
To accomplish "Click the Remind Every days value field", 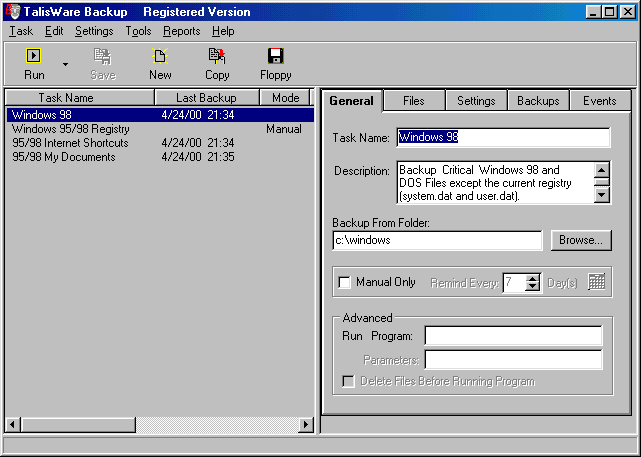I will [513, 282].
